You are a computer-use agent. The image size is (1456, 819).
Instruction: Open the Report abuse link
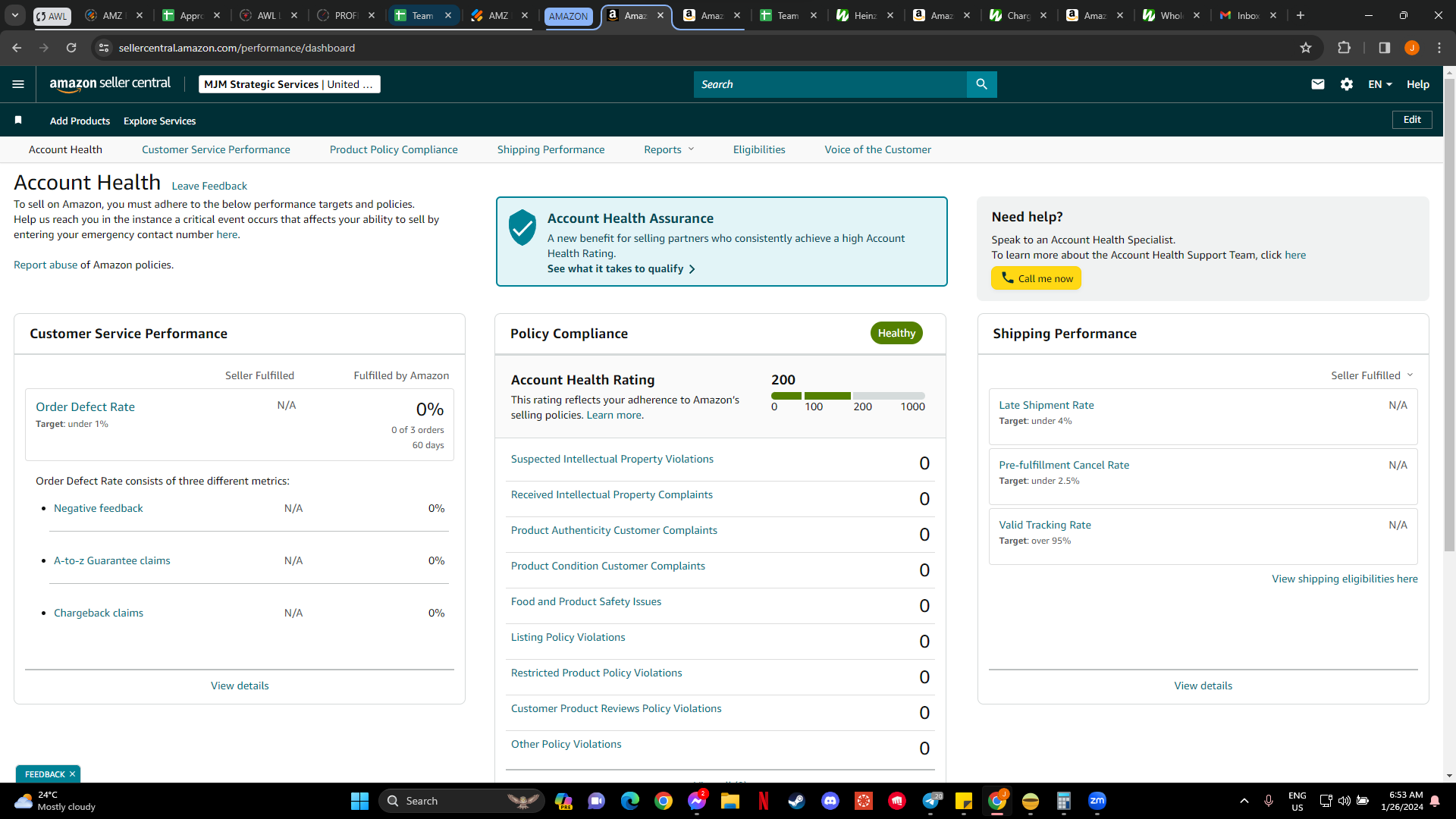(45, 265)
